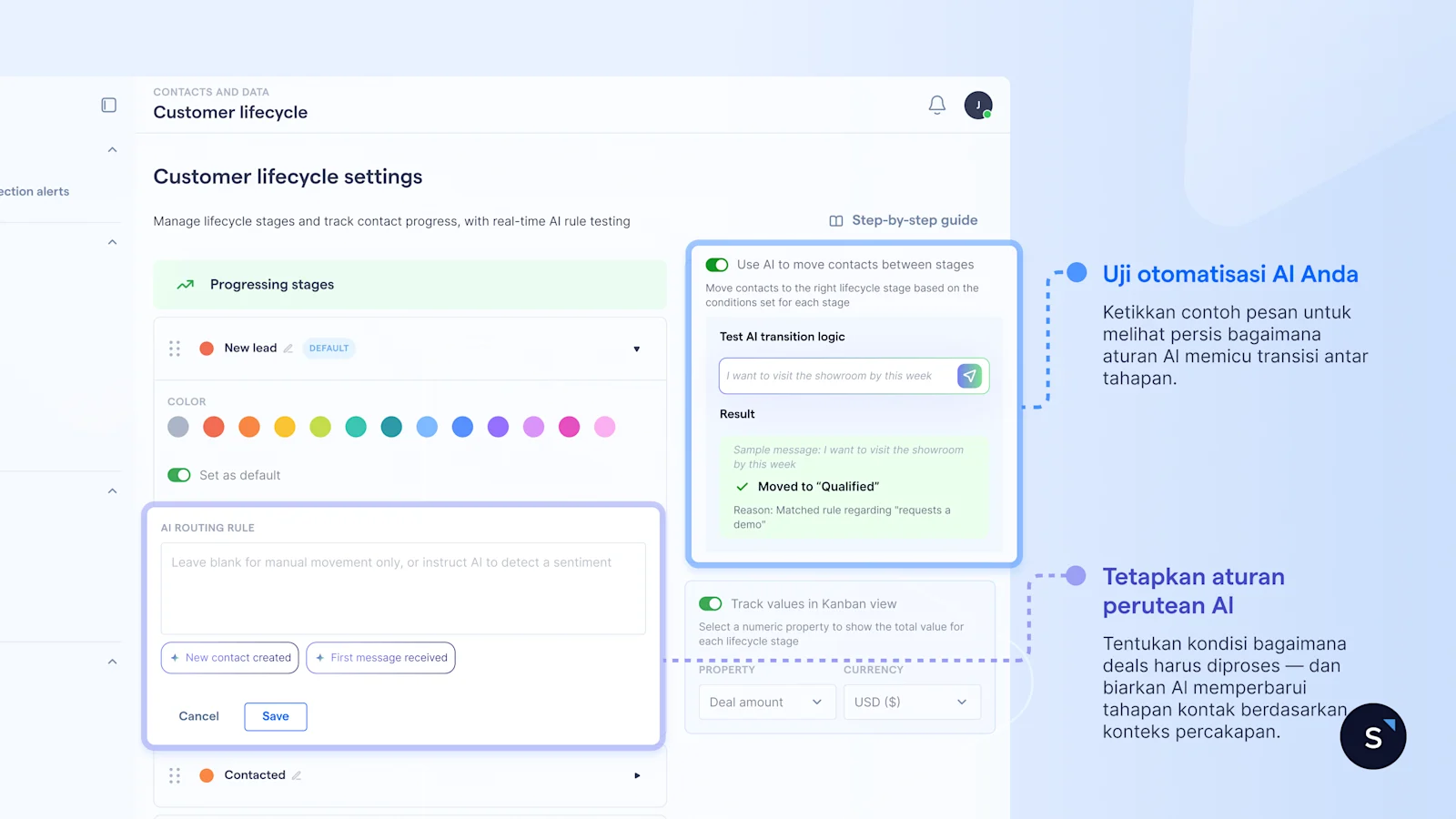Viewport: 1456px width, 819px height.
Task: Click the Cancel button
Action: click(198, 717)
